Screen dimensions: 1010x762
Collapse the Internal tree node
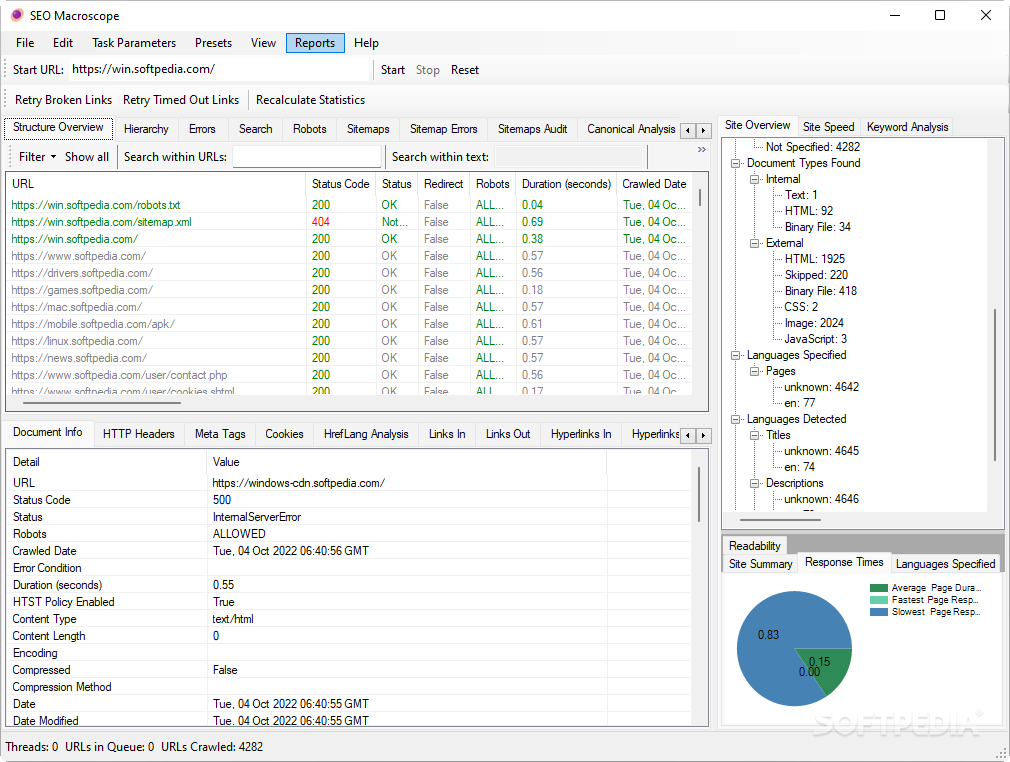click(754, 179)
